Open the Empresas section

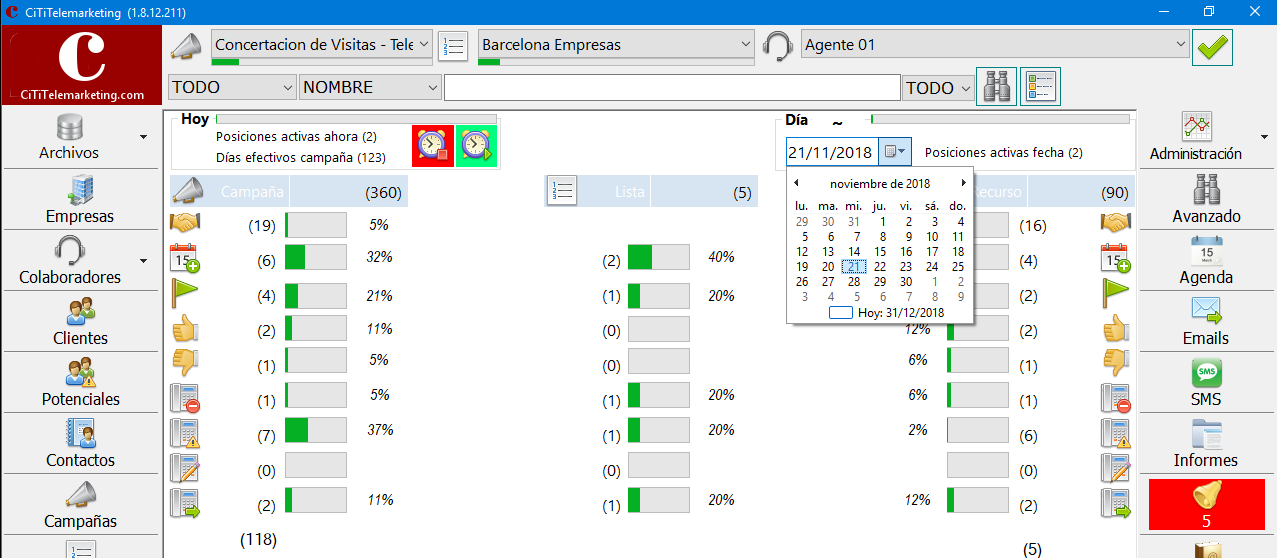coord(80,199)
